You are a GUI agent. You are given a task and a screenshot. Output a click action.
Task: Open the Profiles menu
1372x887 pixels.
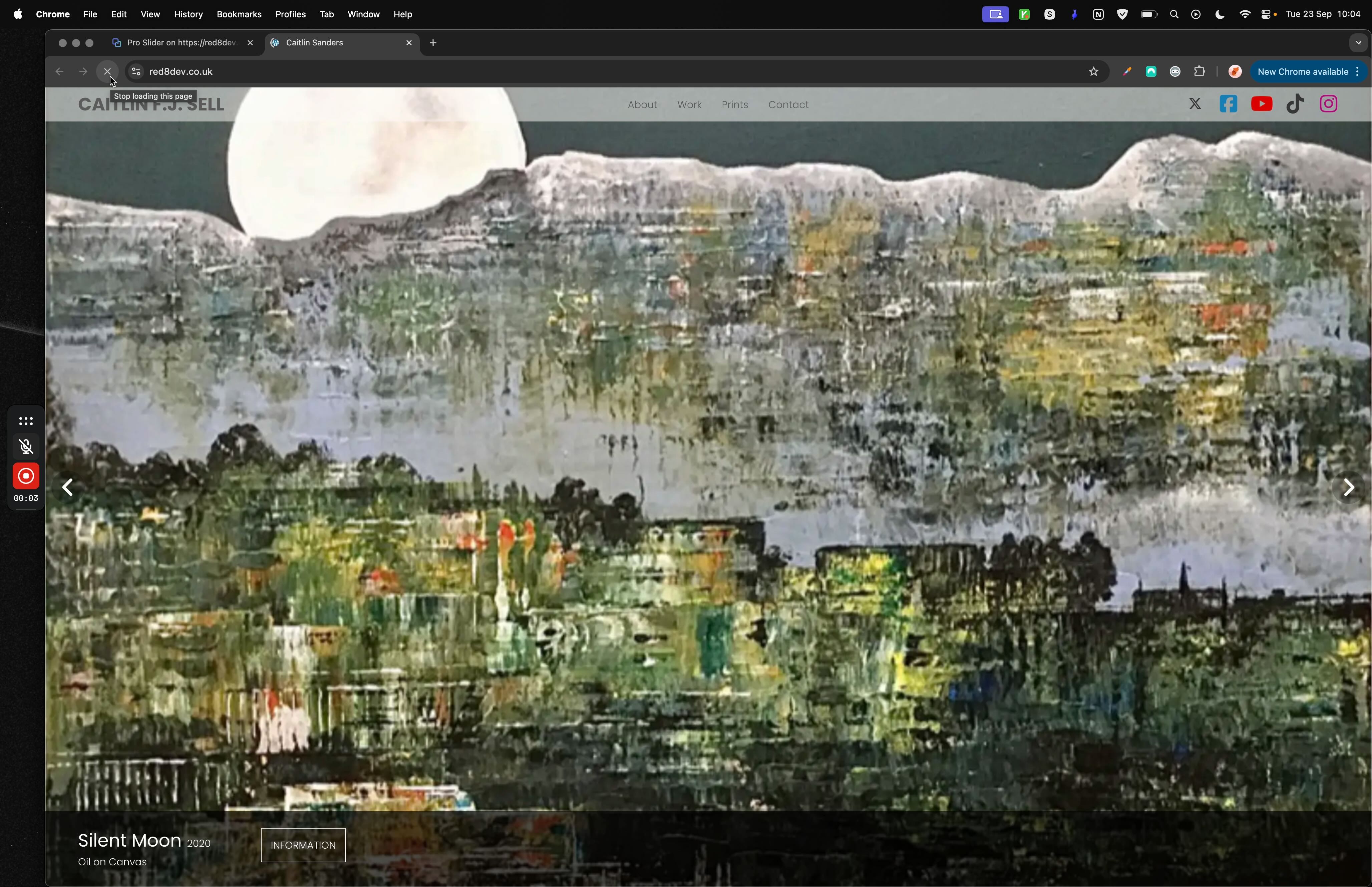[x=291, y=14]
